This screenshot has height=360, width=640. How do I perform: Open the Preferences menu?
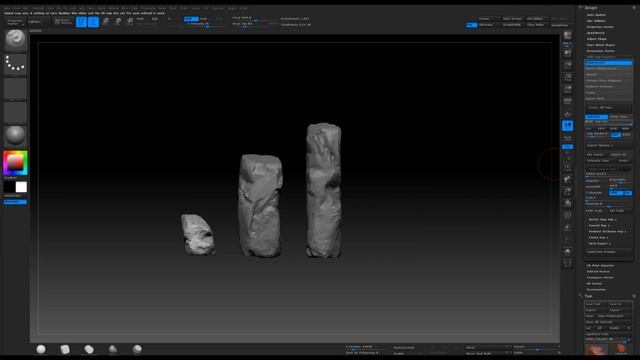(148, 8)
